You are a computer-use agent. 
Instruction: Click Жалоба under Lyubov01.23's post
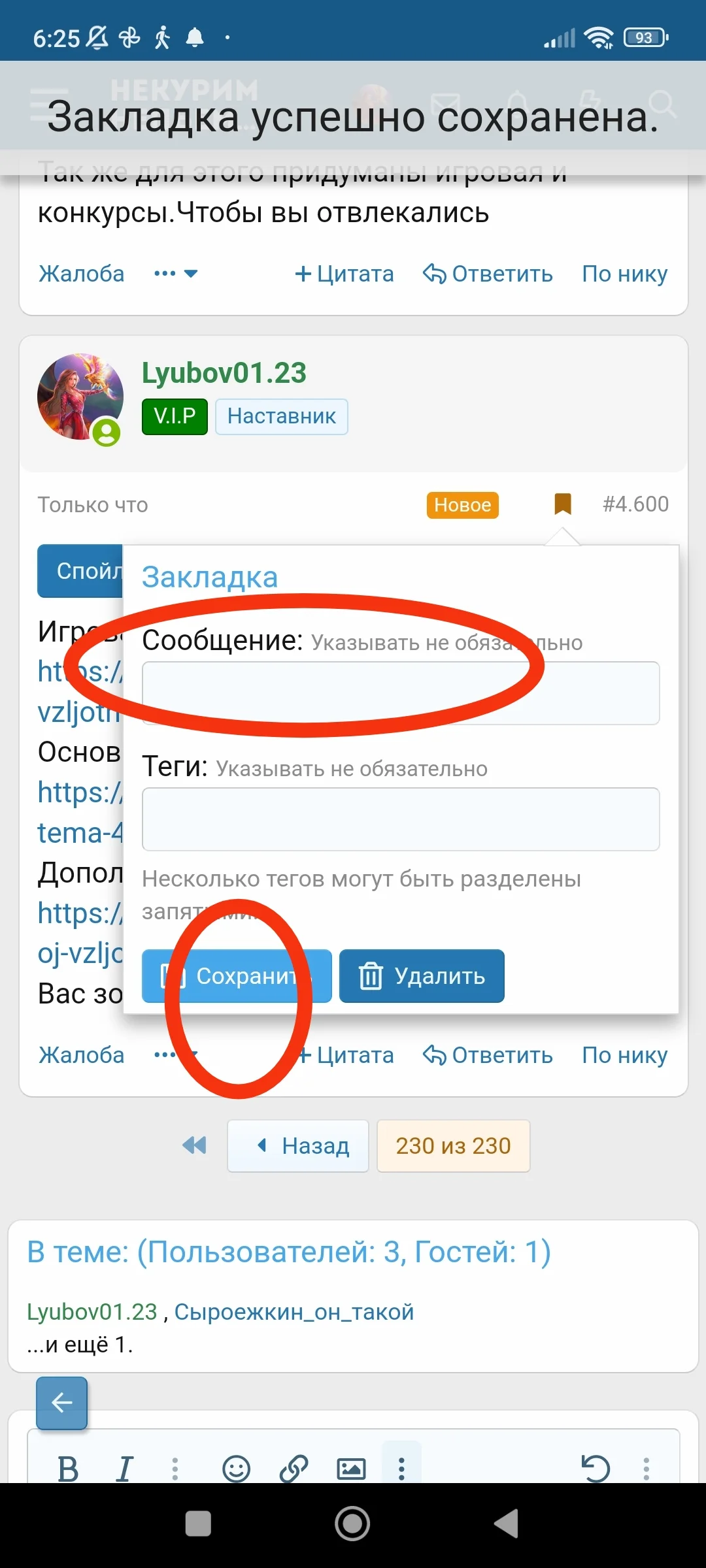82,1055
